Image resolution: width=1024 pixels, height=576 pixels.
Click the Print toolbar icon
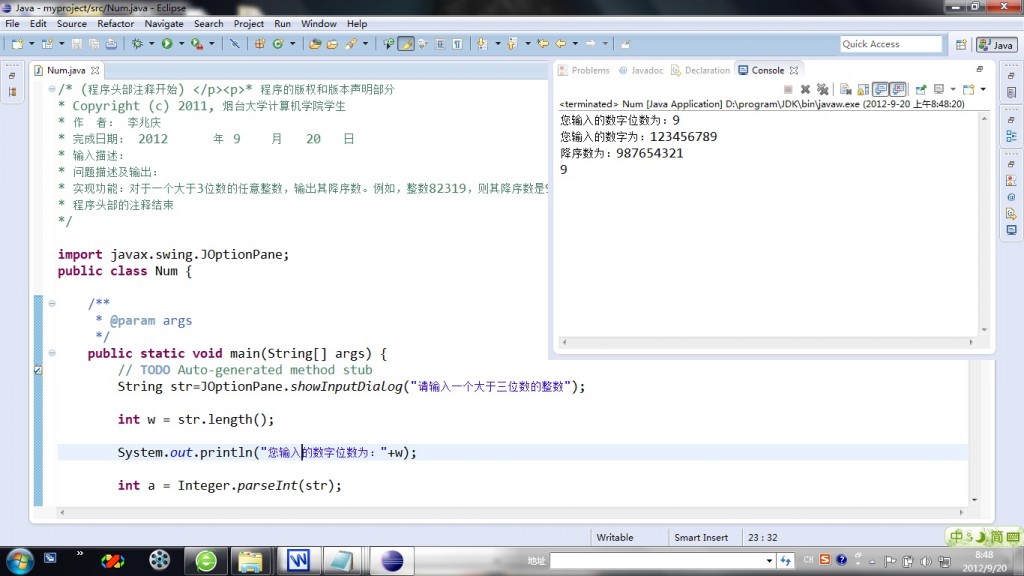[x=111, y=44]
